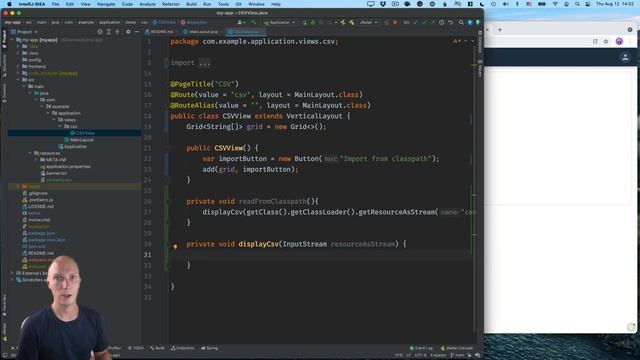Open the TODO tool window
This screenshot has width=640, height=360.
[136, 348]
